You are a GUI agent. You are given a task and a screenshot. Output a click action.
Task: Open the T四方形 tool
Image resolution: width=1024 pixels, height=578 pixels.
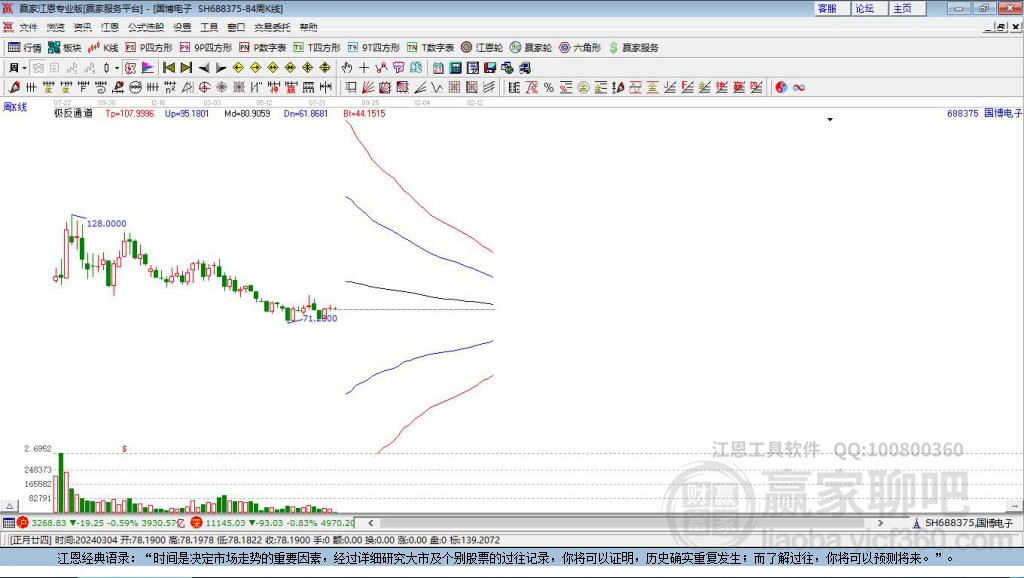pos(317,48)
